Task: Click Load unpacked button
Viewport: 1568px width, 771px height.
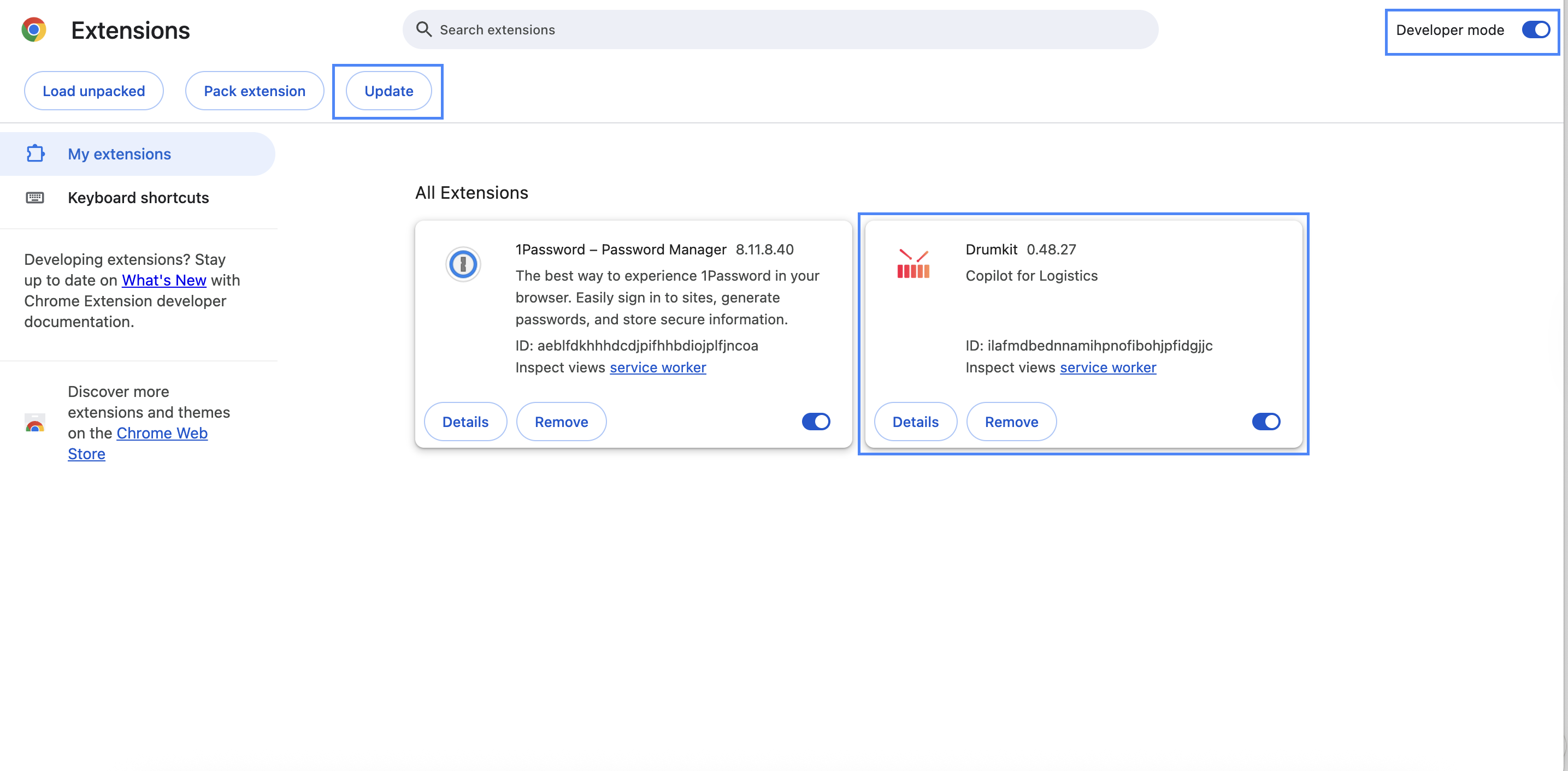Action: [x=94, y=91]
